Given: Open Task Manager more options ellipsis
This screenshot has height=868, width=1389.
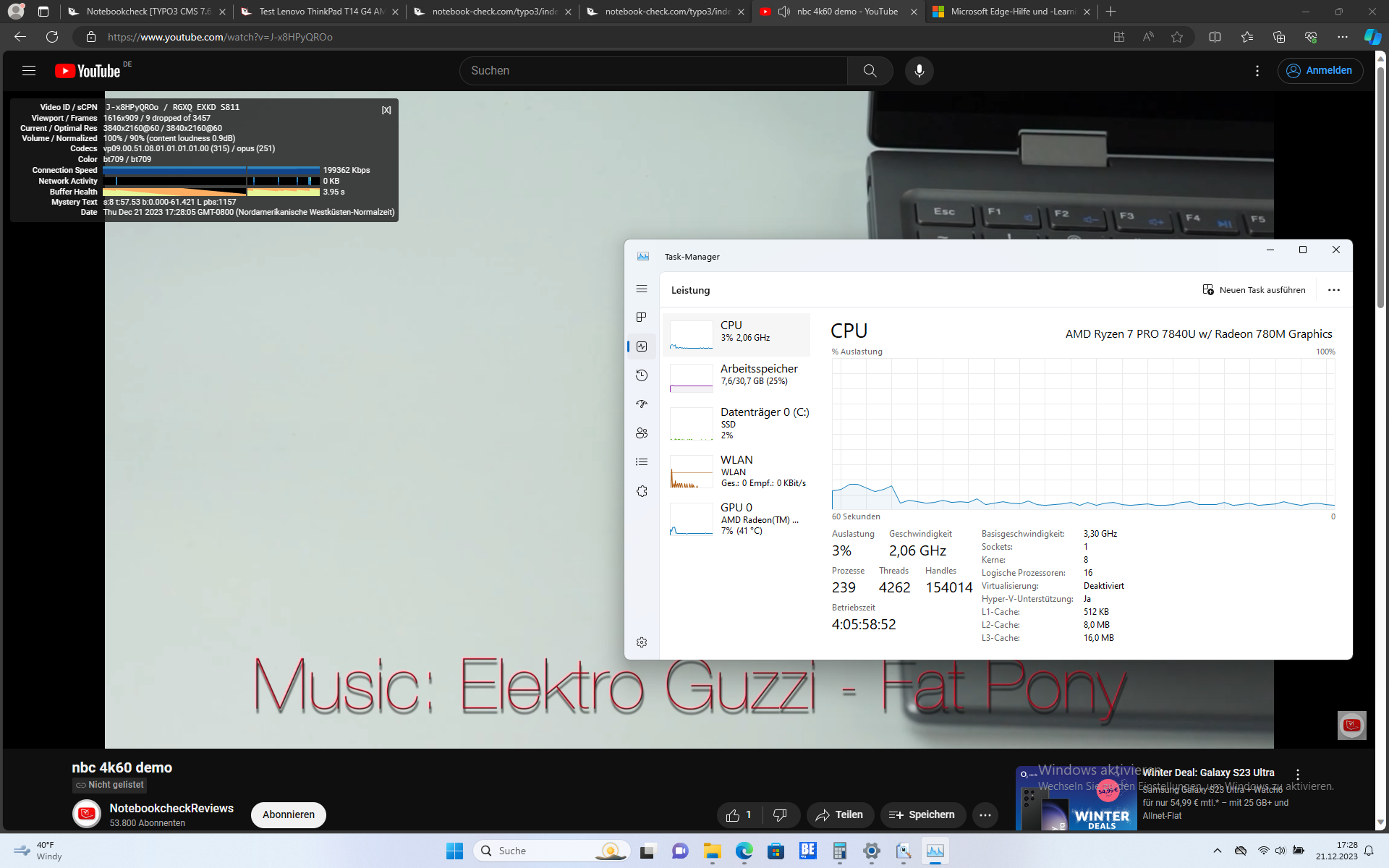Looking at the screenshot, I should click(1333, 290).
